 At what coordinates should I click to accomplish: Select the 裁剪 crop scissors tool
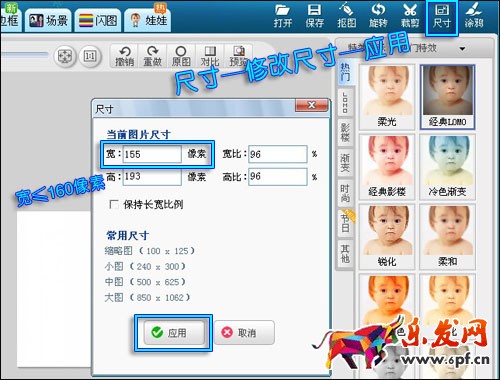[410, 16]
